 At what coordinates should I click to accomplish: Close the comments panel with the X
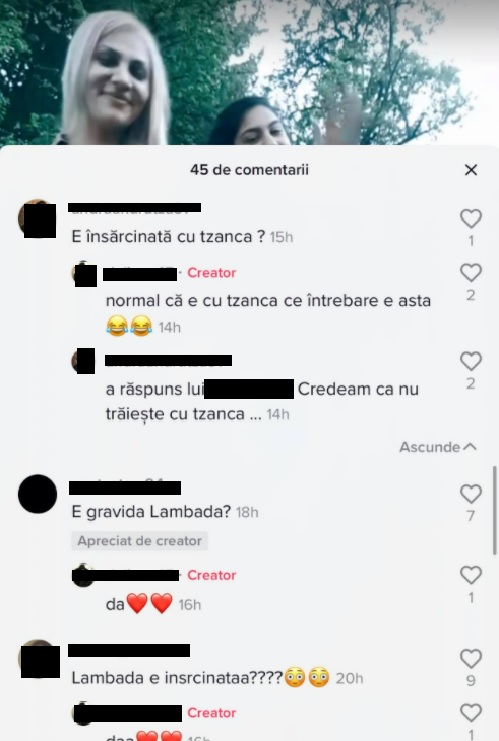[x=471, y=170]
